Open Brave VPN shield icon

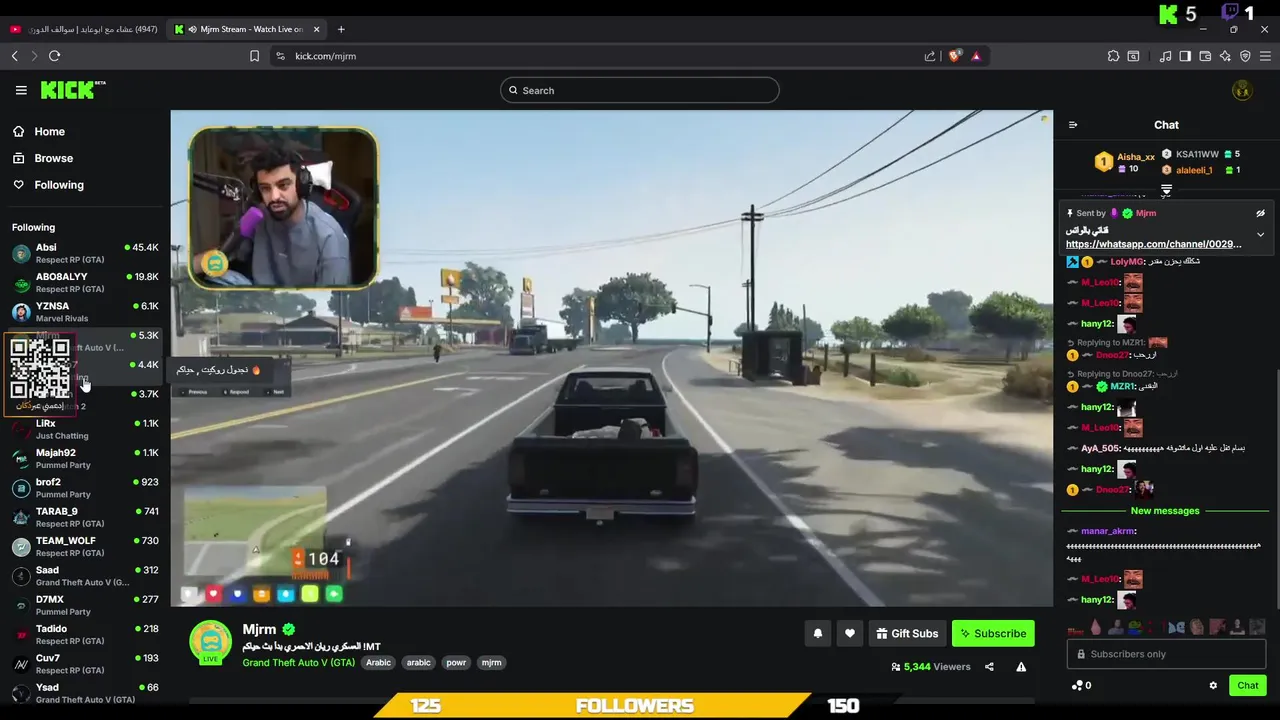[1245, 56]
